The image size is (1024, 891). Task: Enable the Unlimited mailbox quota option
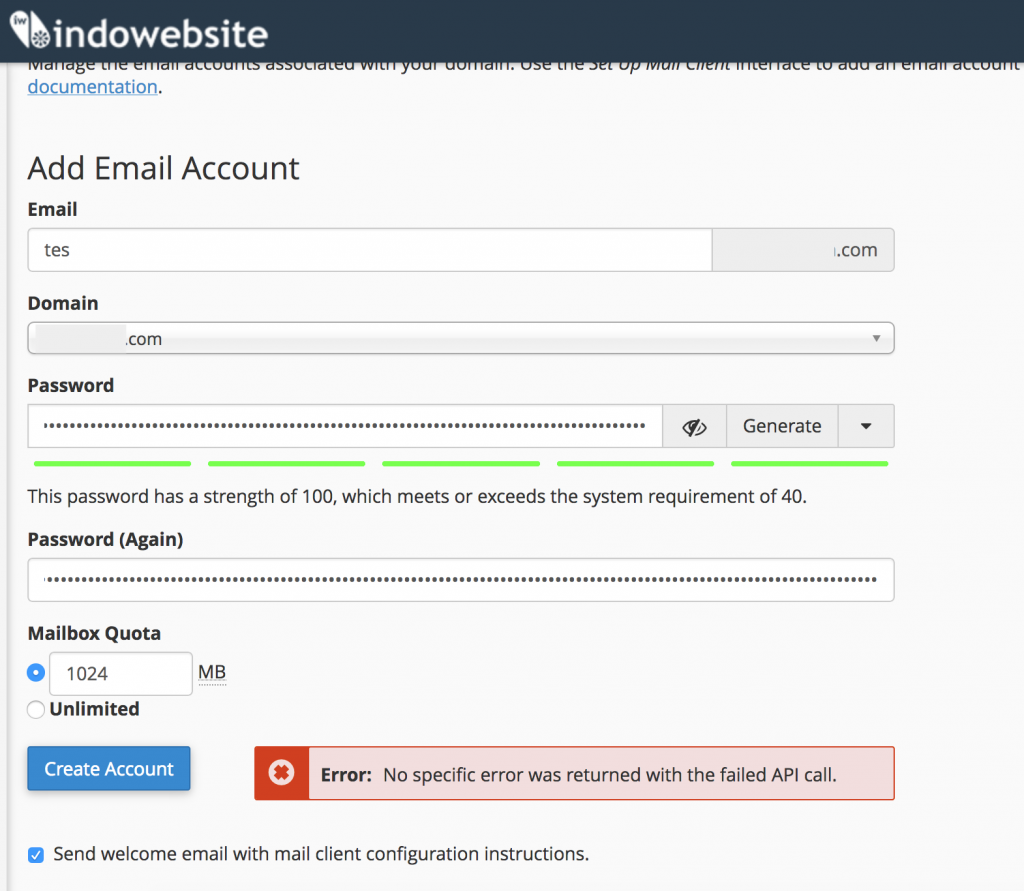[35, 709]
